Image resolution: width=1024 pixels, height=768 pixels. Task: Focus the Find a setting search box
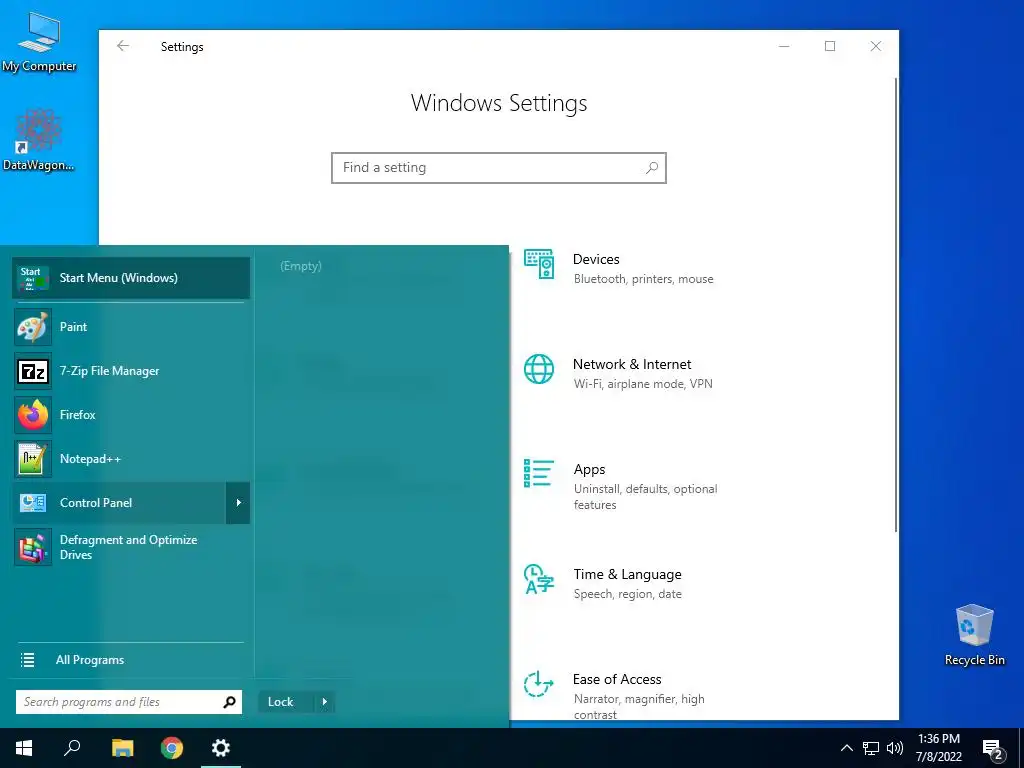(499, 168)
